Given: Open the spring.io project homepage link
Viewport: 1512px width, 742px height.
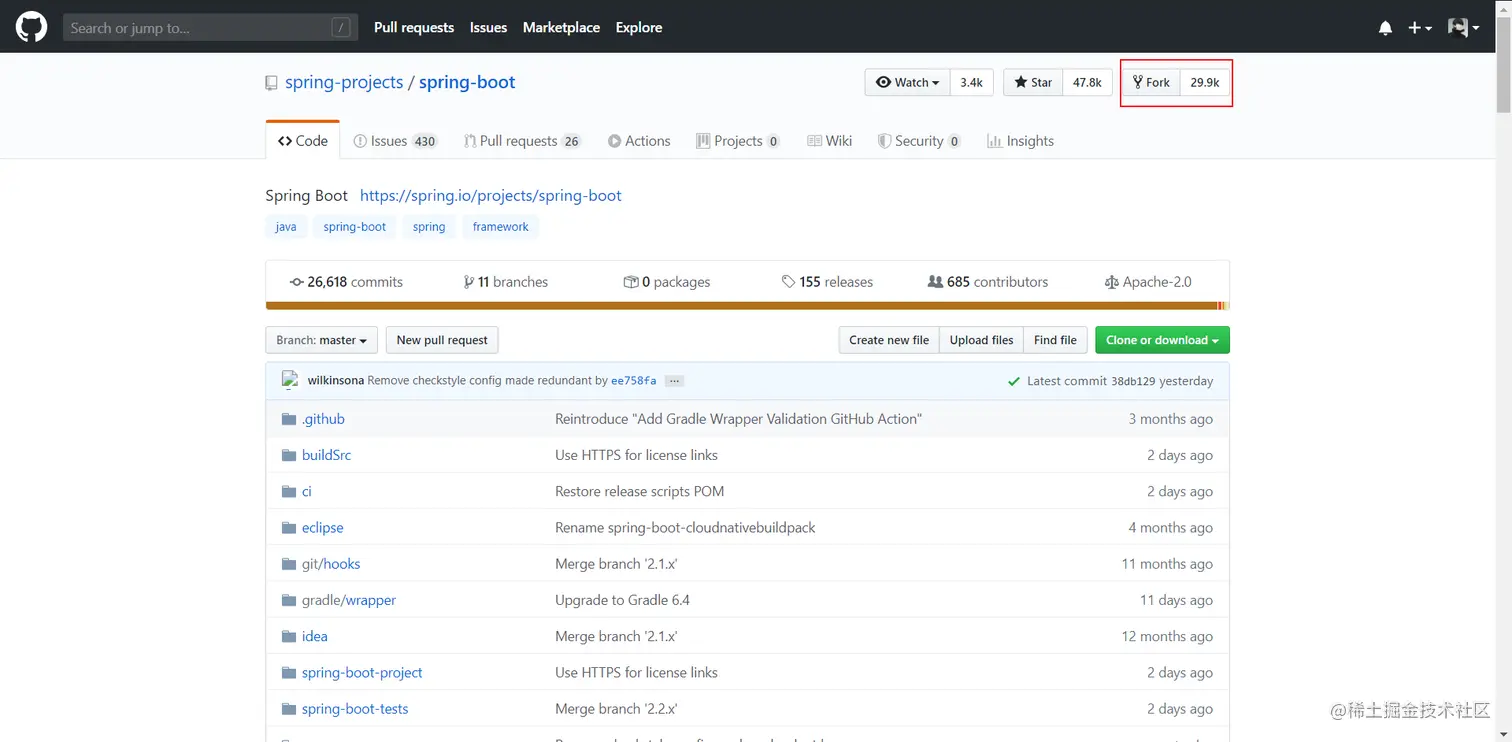Looking at the screenshot, I should (491, 196).
